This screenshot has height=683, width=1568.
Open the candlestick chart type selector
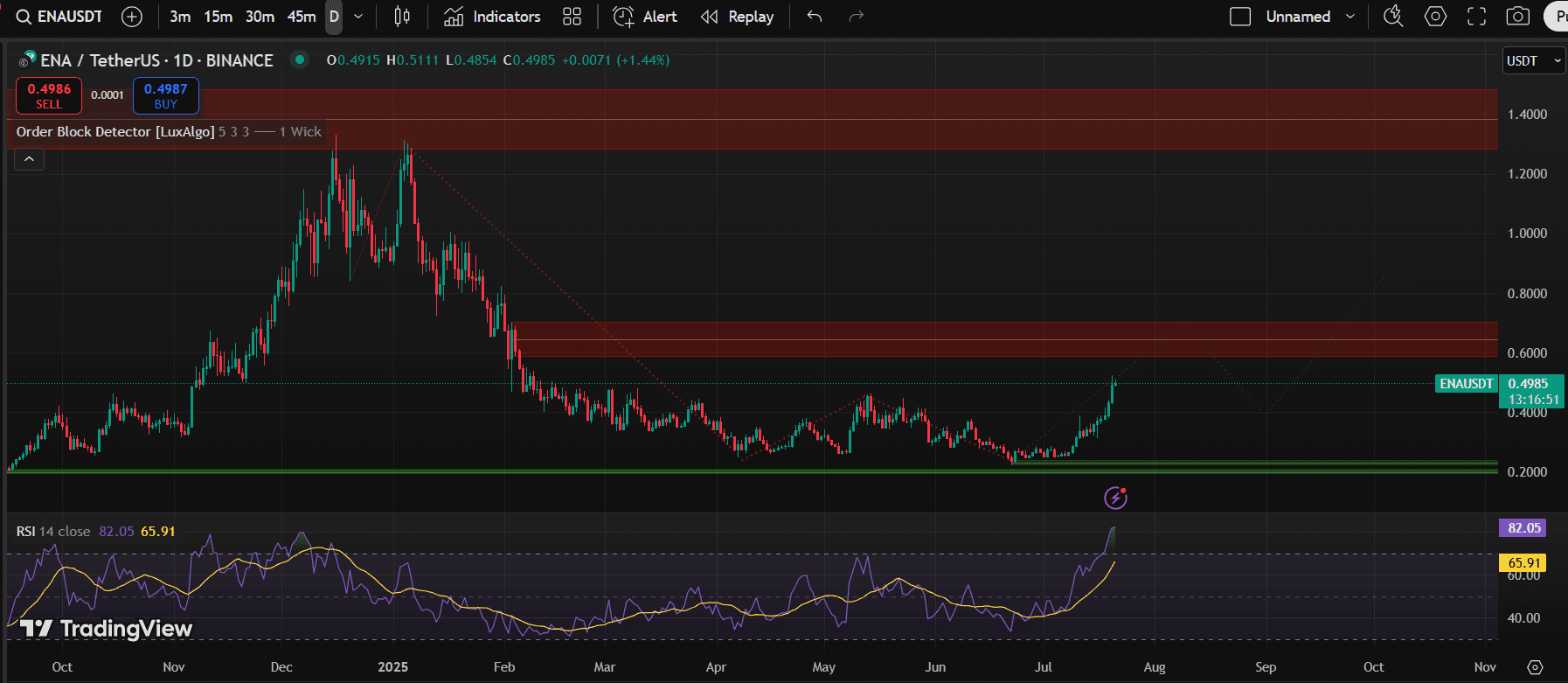pos(402,17)
